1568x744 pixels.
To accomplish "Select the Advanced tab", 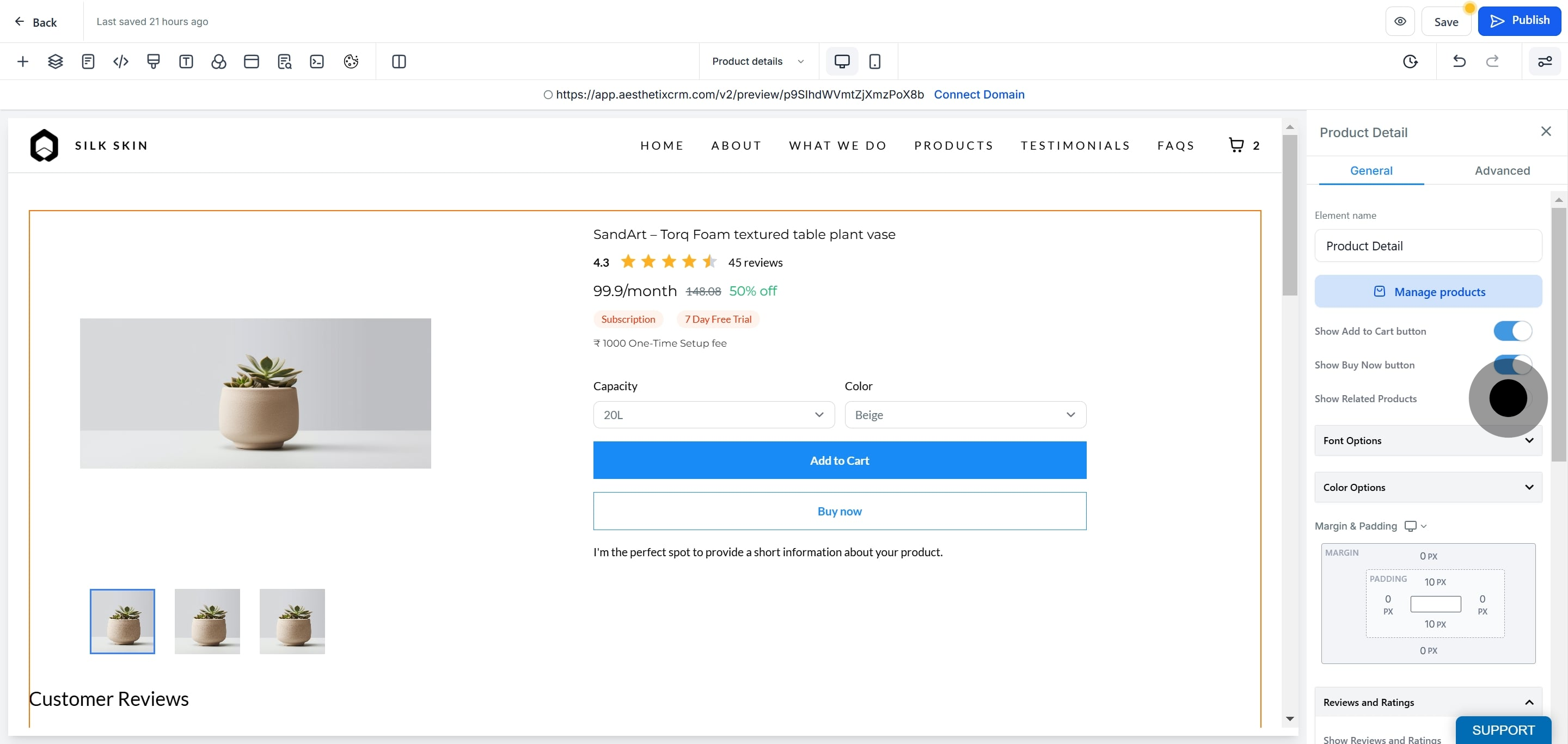I will coord(1502,171).
